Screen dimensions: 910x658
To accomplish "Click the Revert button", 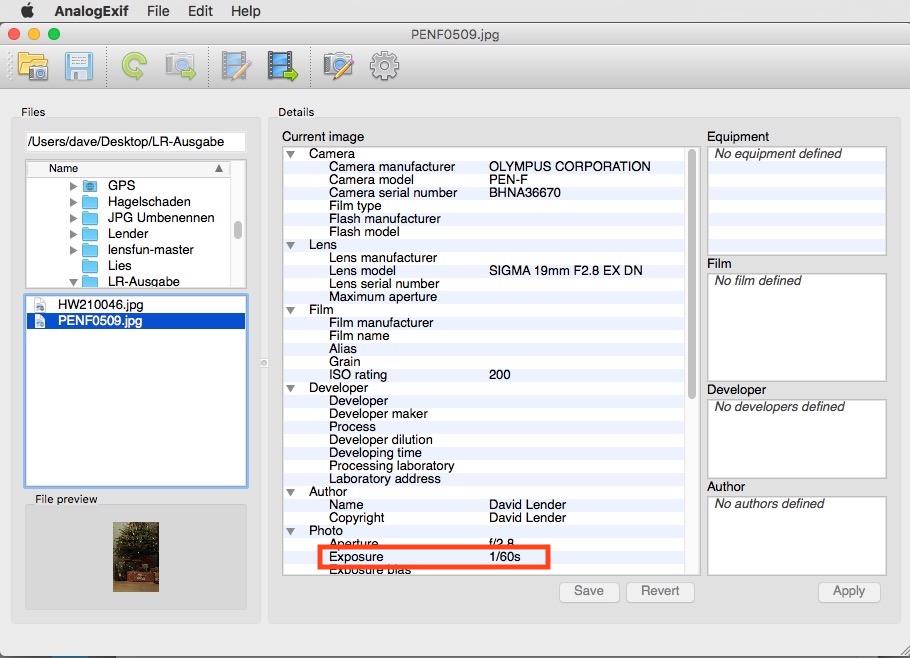I will [660, 591].
